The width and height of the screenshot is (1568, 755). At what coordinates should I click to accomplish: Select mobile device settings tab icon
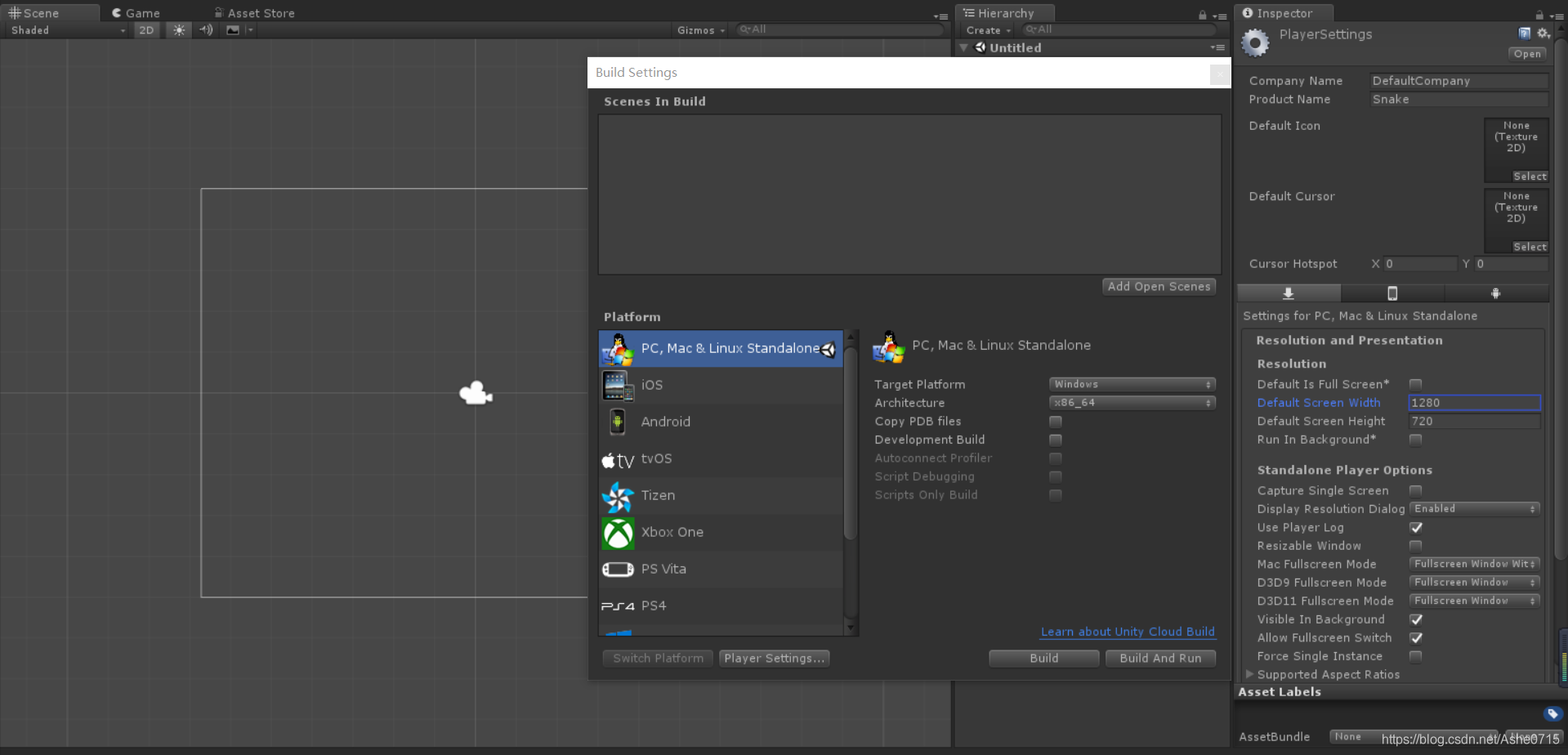1392,293
